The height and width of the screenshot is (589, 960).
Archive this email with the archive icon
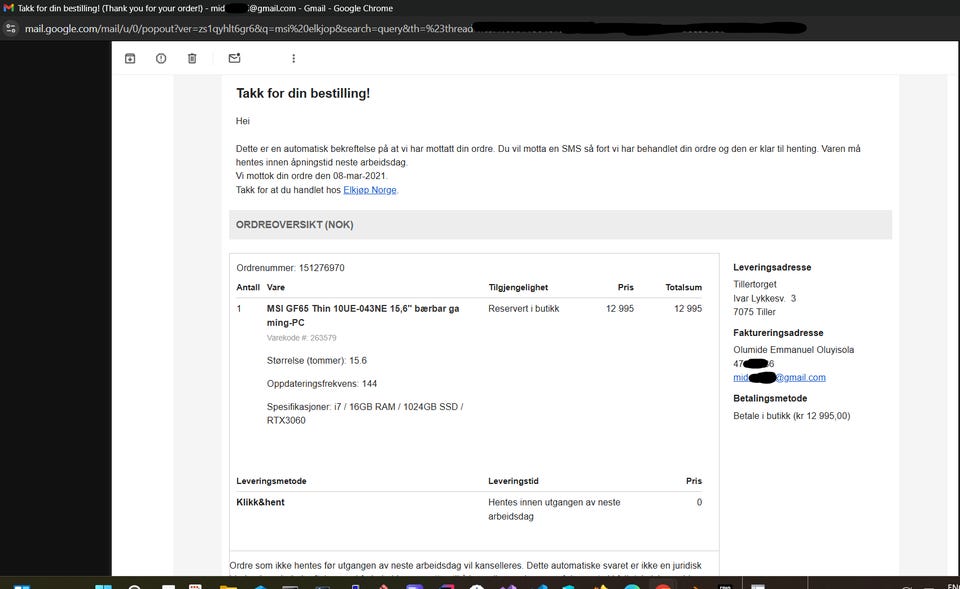tap(130, 58)
